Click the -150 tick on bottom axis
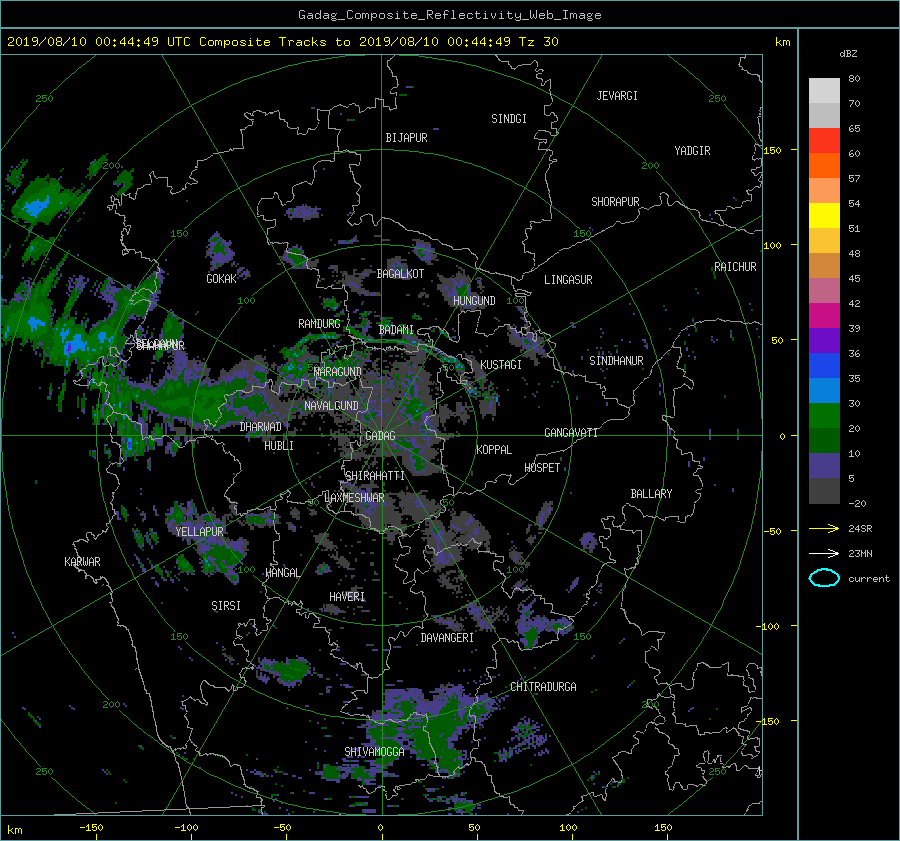This screenshot has height=841, width=900. 91,828
